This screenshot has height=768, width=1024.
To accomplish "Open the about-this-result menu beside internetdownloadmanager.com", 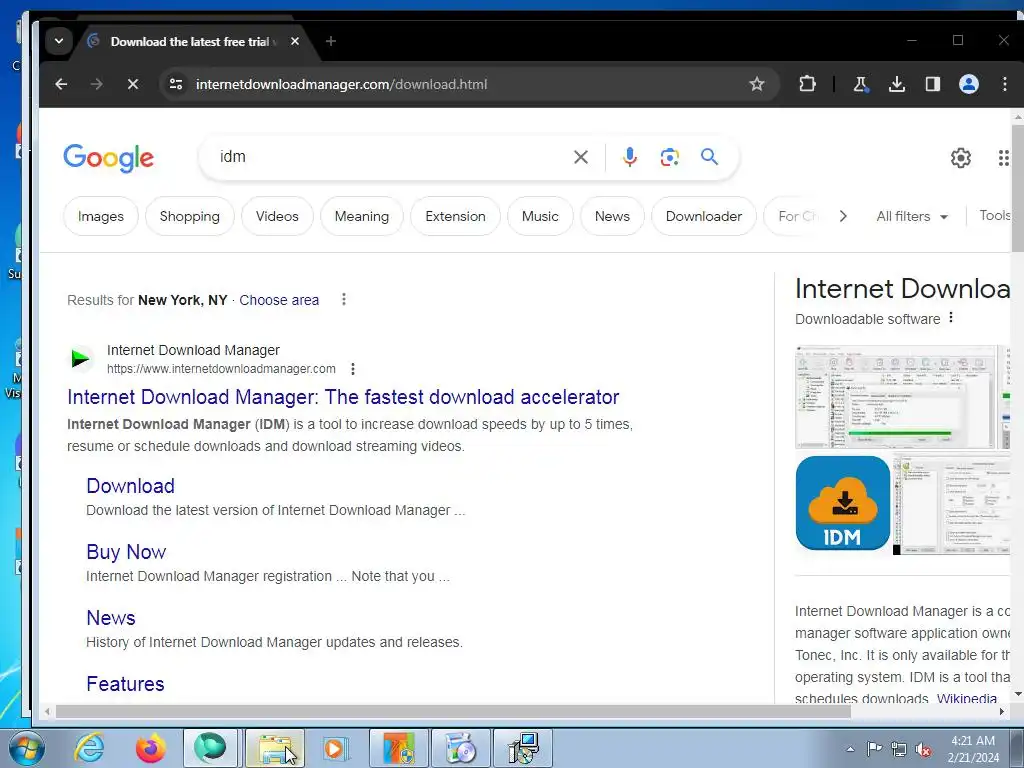I will 353,369.
